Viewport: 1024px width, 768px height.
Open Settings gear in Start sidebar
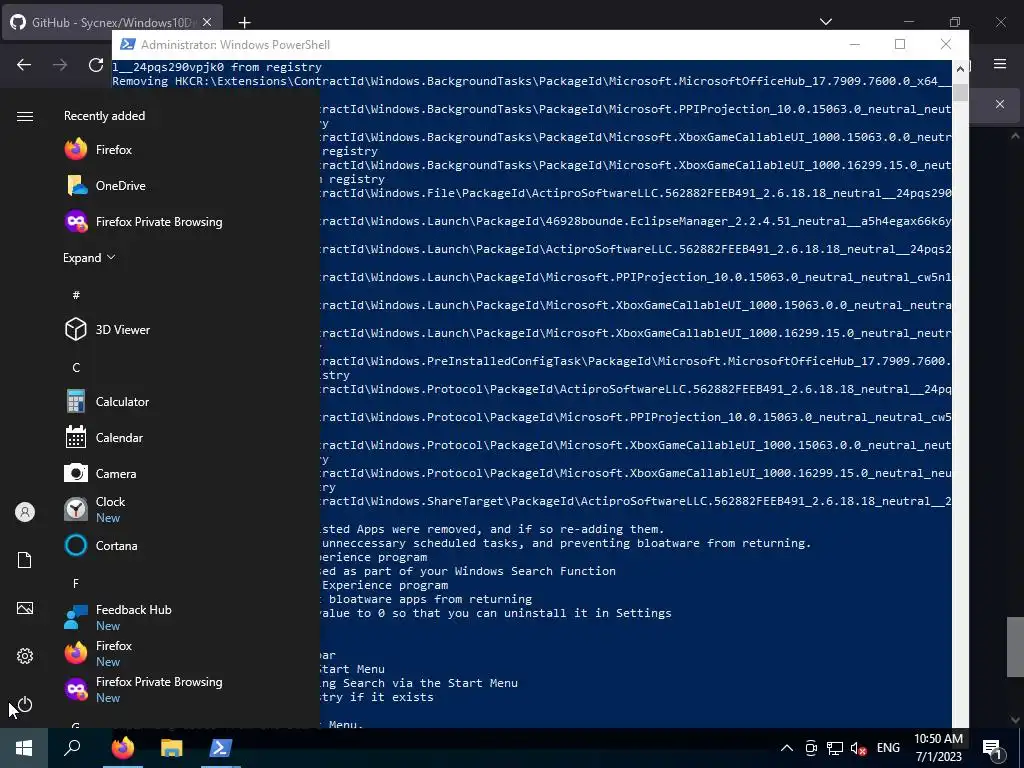pyautogui.click(x=25, y=656)
